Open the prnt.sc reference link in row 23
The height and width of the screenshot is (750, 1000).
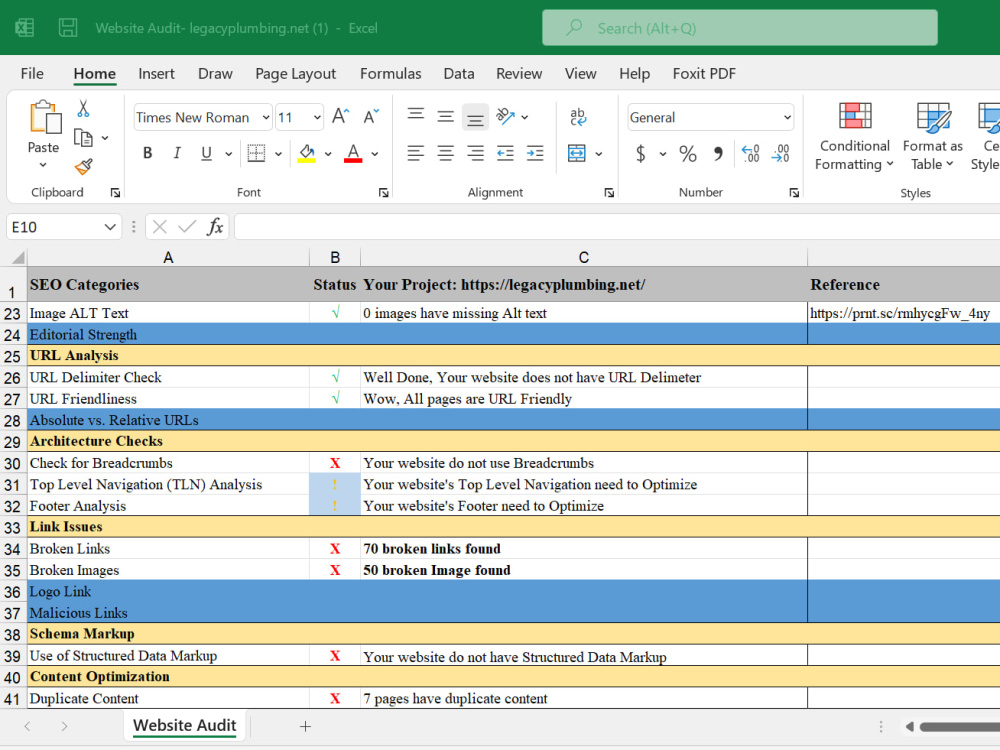click(x=899, y=313)
